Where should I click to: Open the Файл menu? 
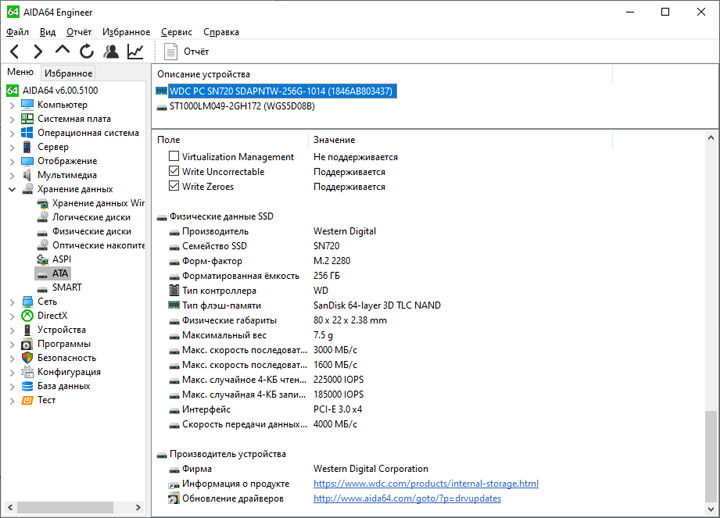(x=17, y=32)
